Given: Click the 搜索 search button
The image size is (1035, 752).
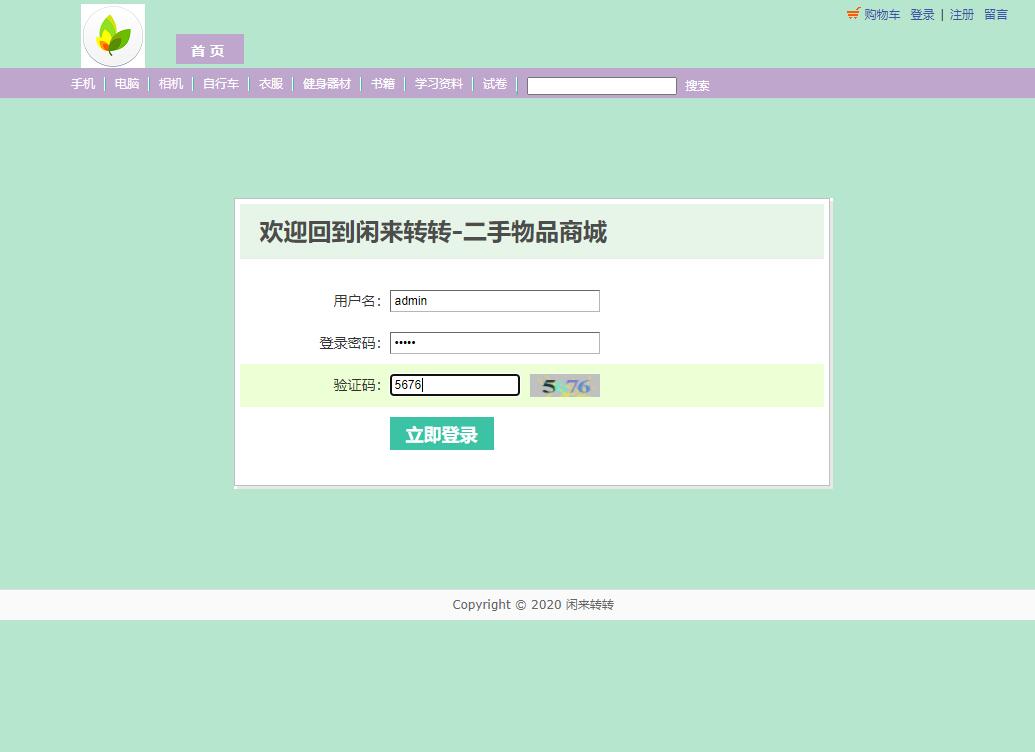Looking at the screenshot, I should pos(697,86).
